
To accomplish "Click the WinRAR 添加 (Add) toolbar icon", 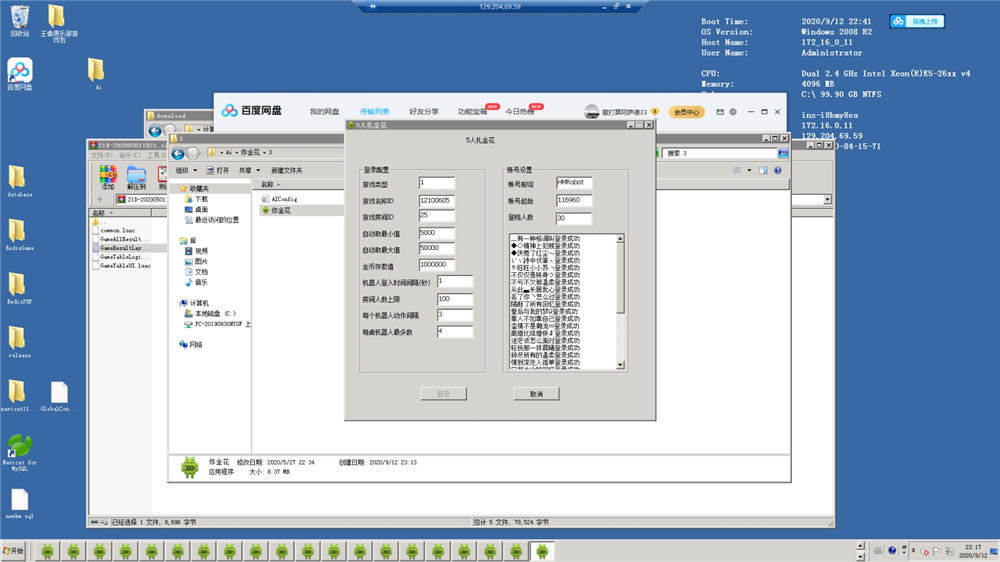I will [x=108, y=177].
